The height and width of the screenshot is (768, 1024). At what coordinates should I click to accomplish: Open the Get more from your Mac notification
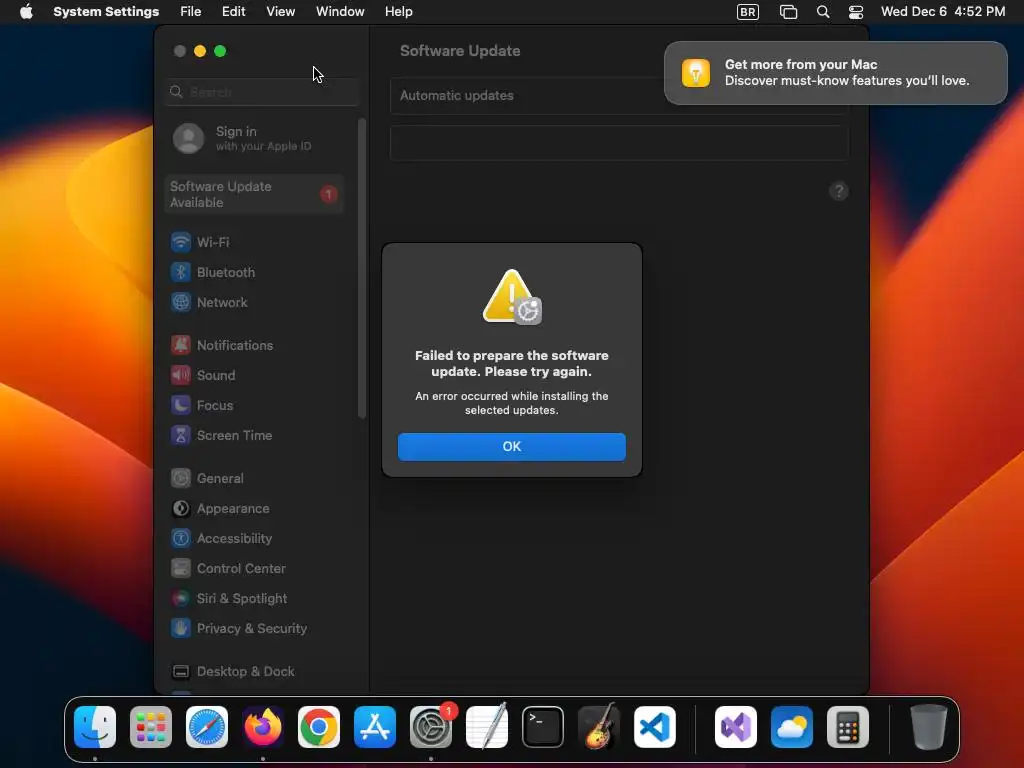tap(835, 73)
